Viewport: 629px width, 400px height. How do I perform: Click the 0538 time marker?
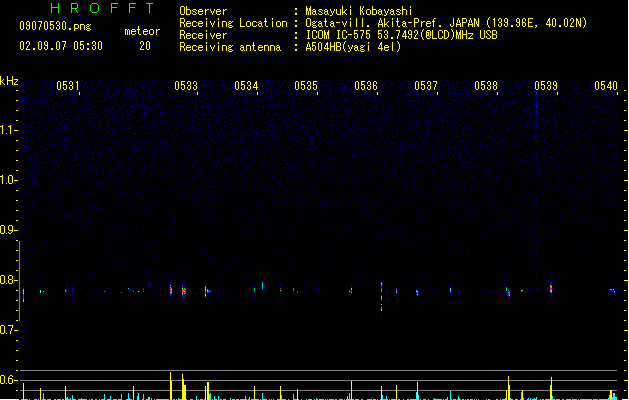(486, 86)
